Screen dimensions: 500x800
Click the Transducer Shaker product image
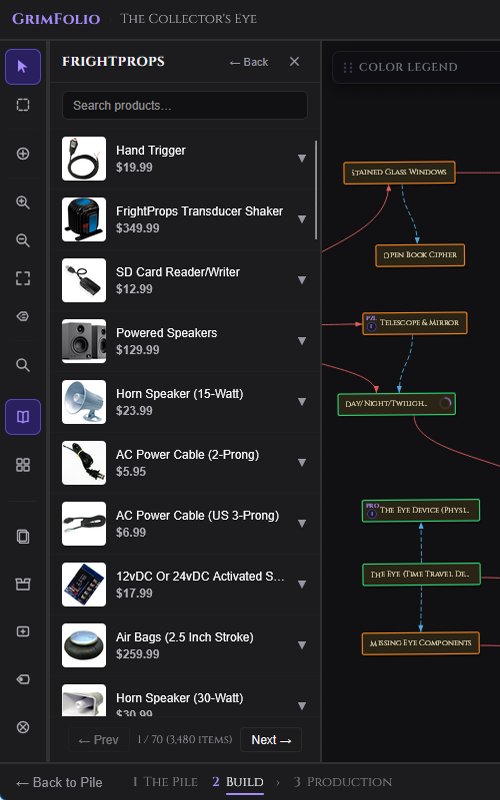coord(84,219)
